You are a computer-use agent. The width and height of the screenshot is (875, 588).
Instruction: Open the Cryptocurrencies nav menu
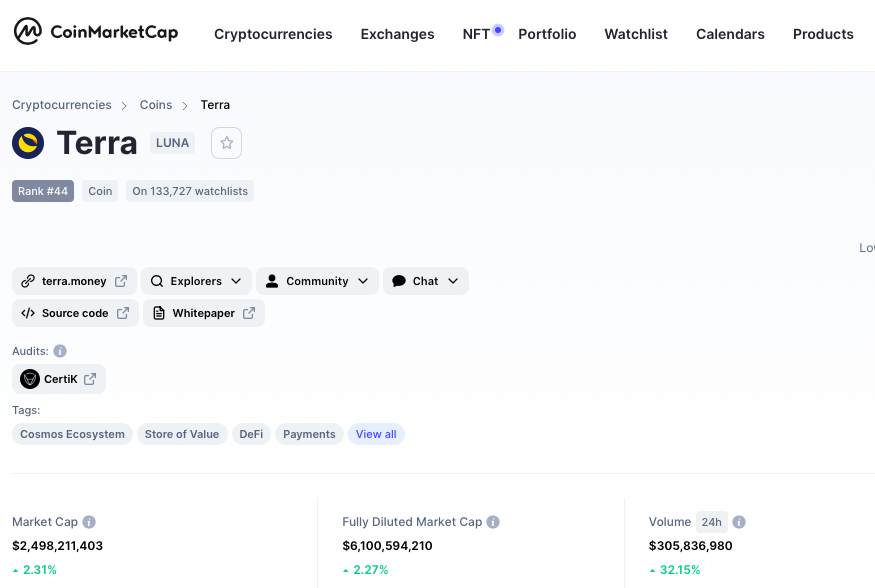coord(273,34)
